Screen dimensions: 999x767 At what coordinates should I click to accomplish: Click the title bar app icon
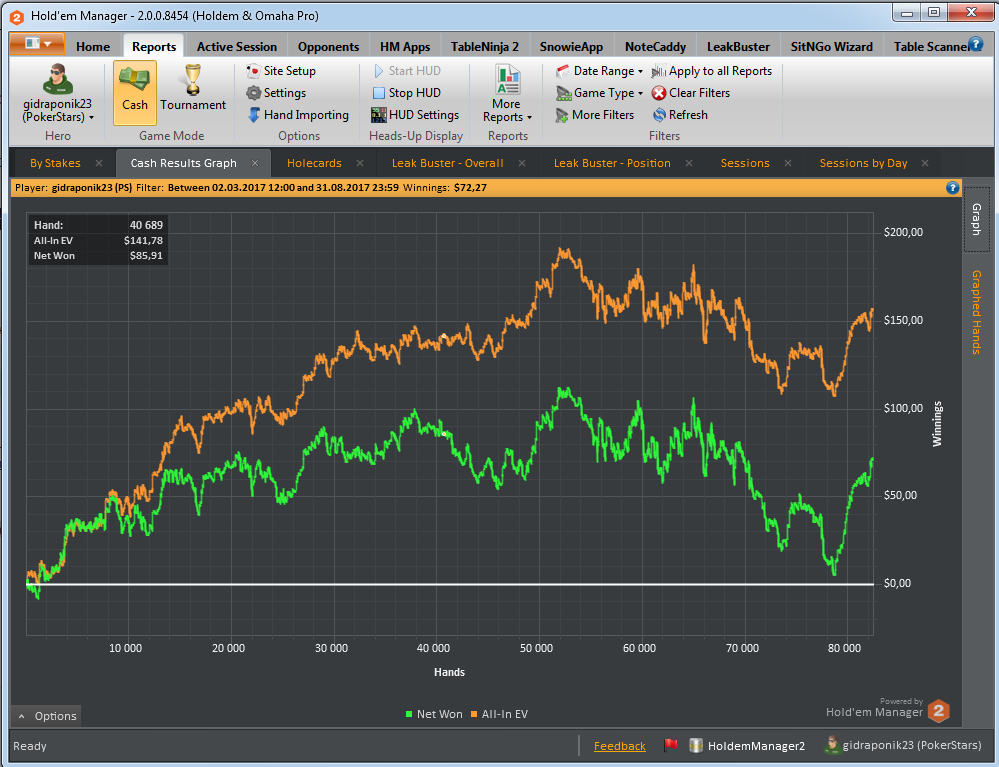coord(17,17)
